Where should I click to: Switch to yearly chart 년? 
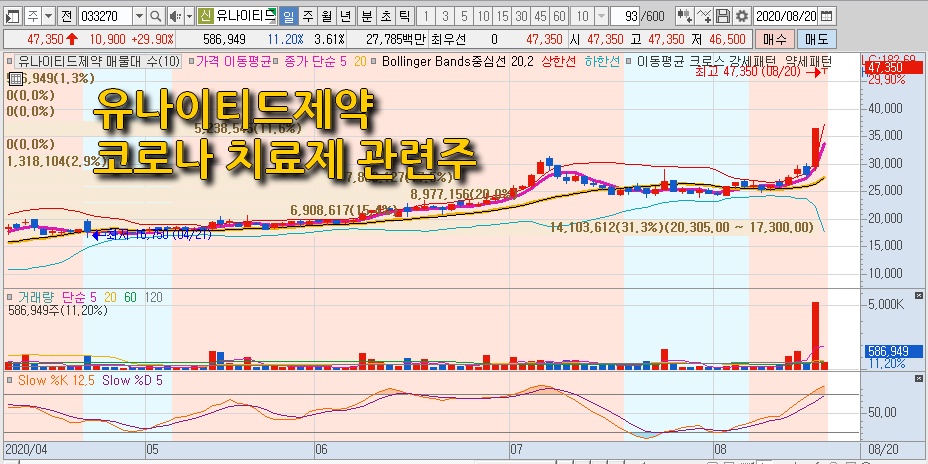(345, 16)
